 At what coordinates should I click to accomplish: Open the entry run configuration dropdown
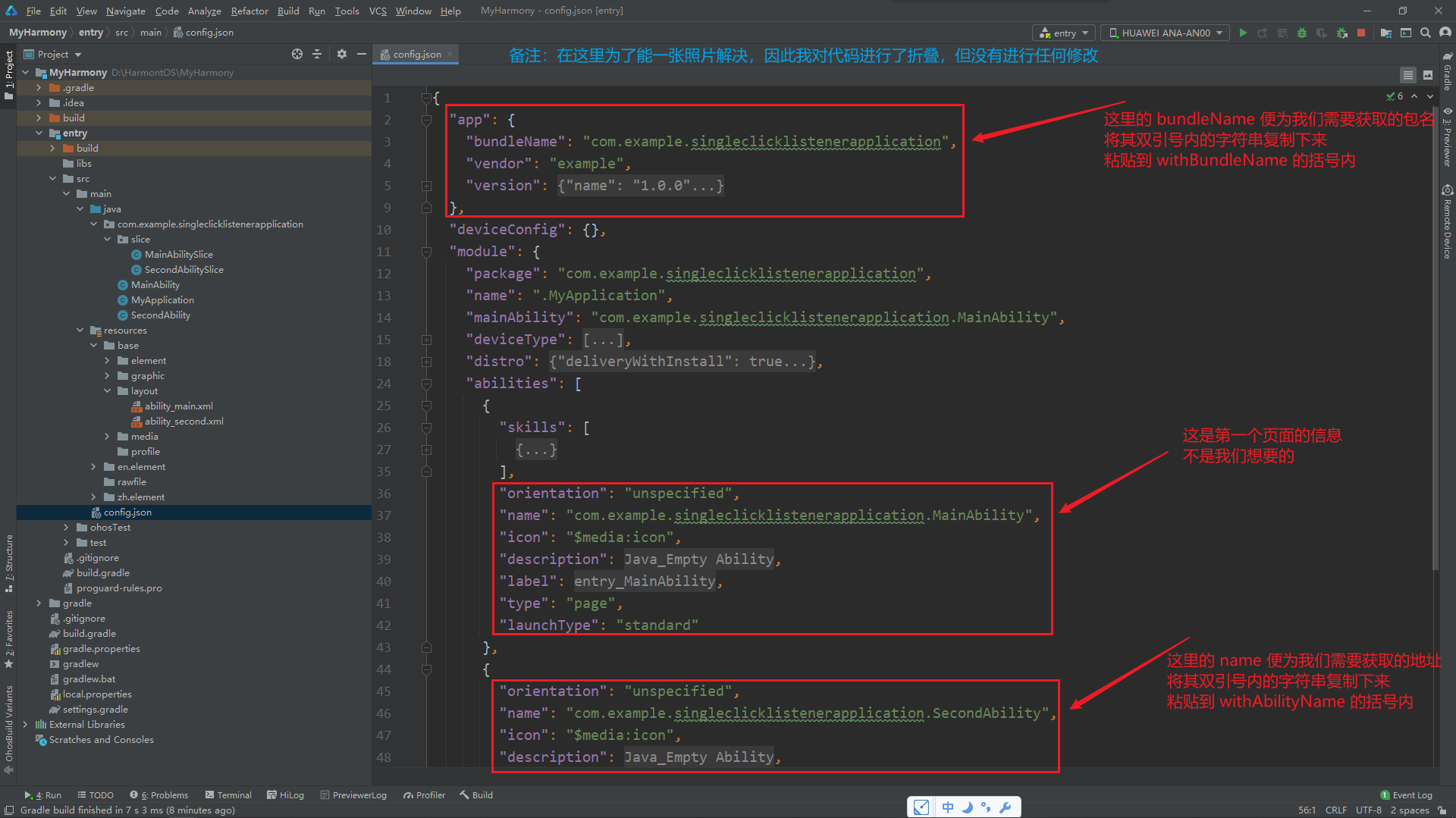[x=1064, y=33]
